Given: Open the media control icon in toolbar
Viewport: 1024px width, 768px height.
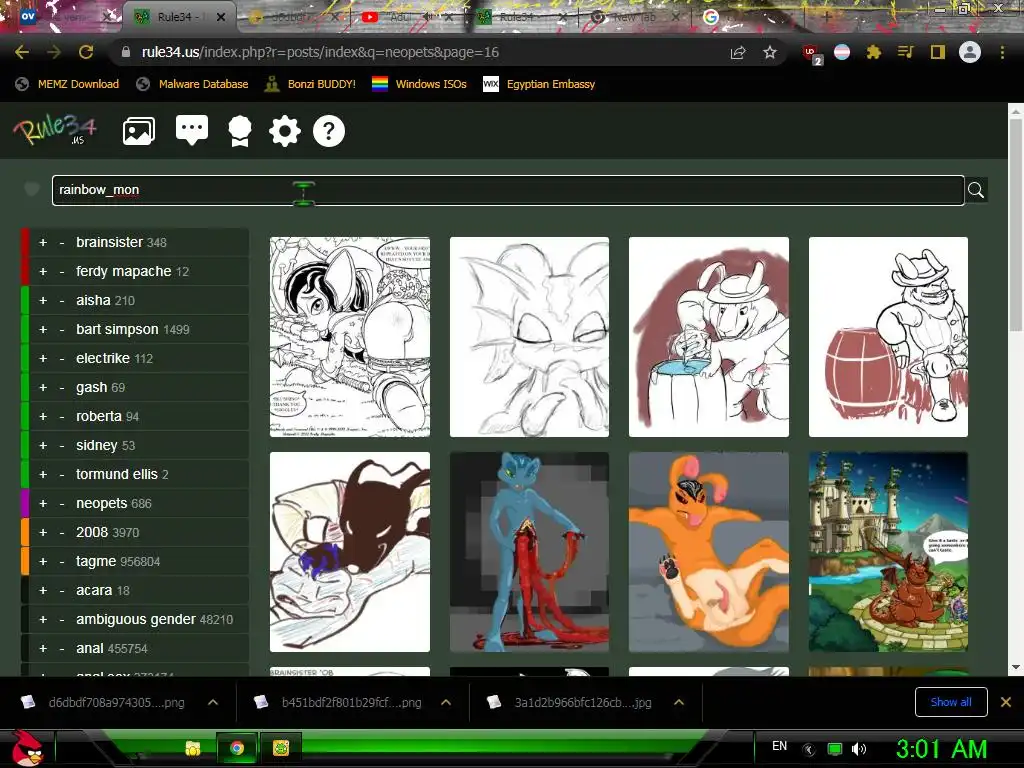Looking at the screenshot, I should tap(905, 52).
